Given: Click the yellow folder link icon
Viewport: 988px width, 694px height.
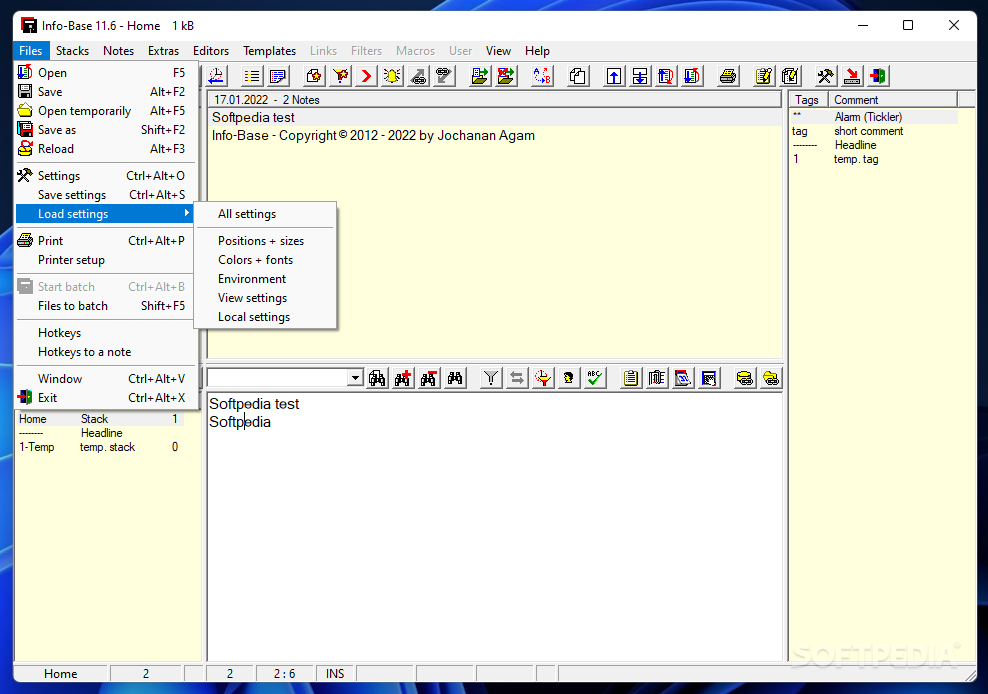Looking at the screenshot, I should click(770, 378).
